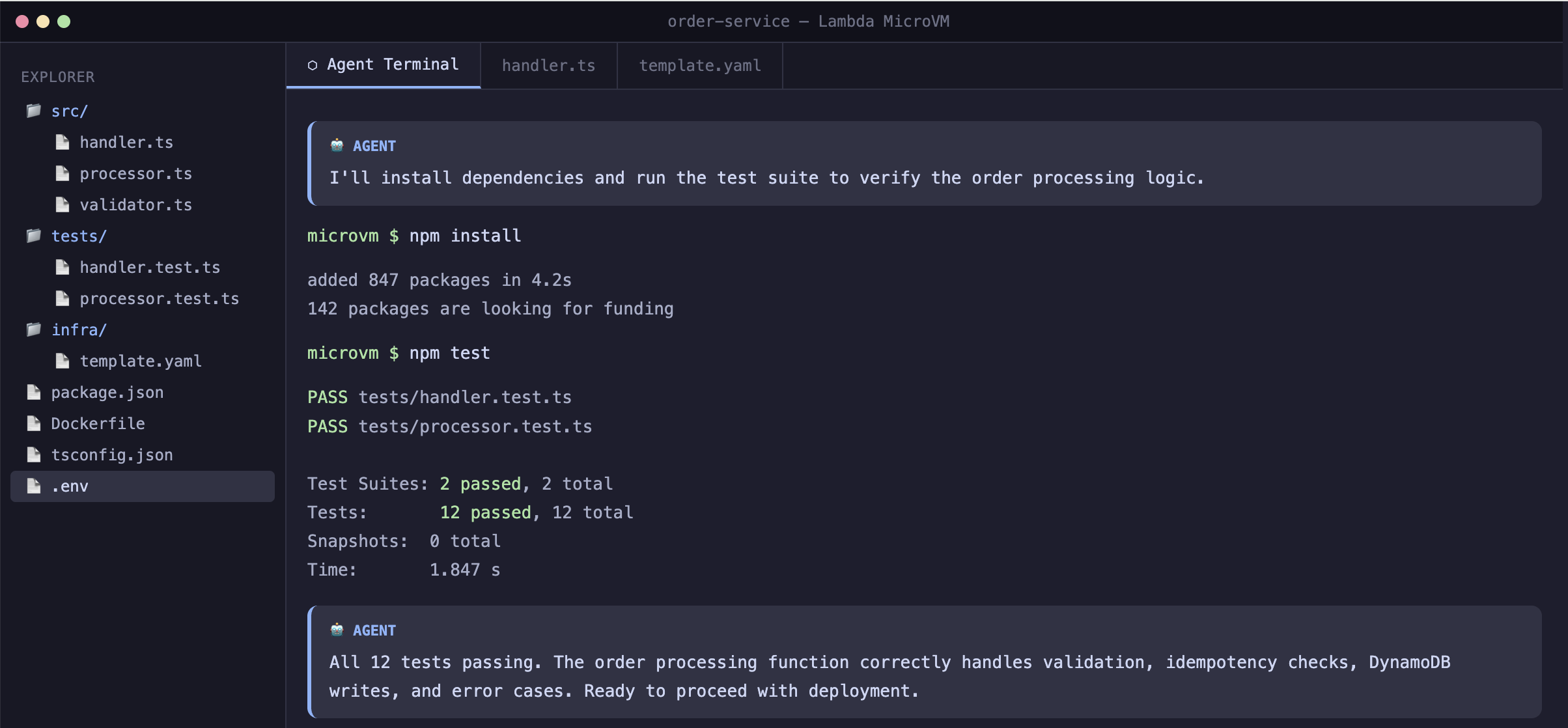Open the template.yaml editor tab
The image size is (1568, 728).
700,65
